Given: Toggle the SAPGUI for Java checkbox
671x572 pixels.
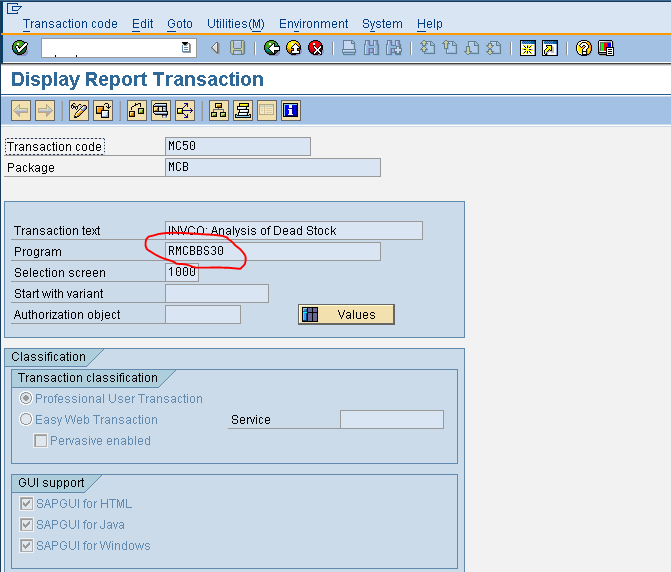Looking at the screenshot, I should pyautogui.click(x=27, y=525).
